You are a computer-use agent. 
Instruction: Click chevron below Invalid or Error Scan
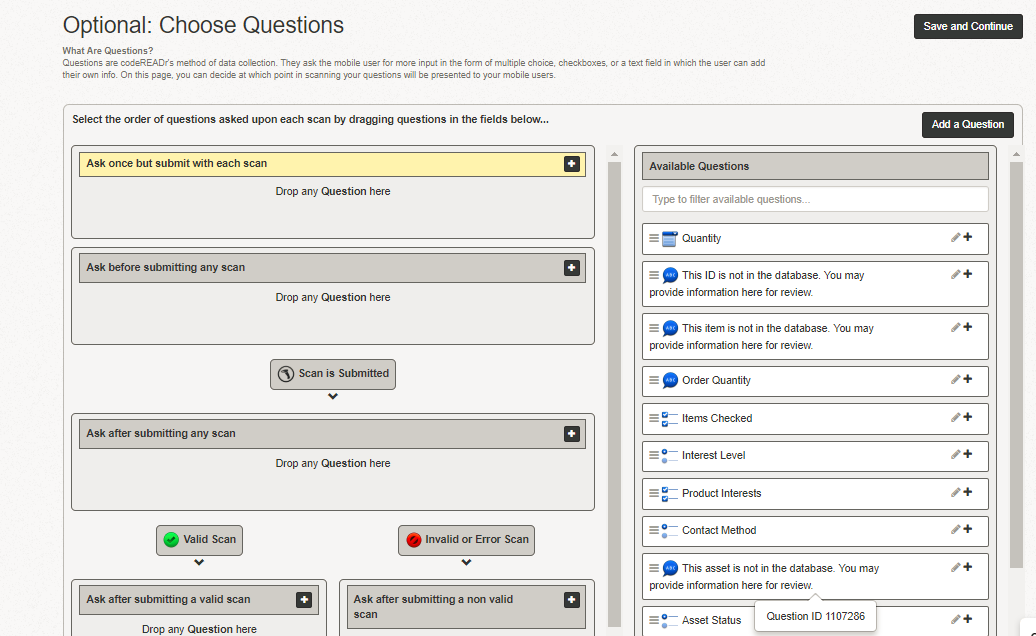coord(466,563)
